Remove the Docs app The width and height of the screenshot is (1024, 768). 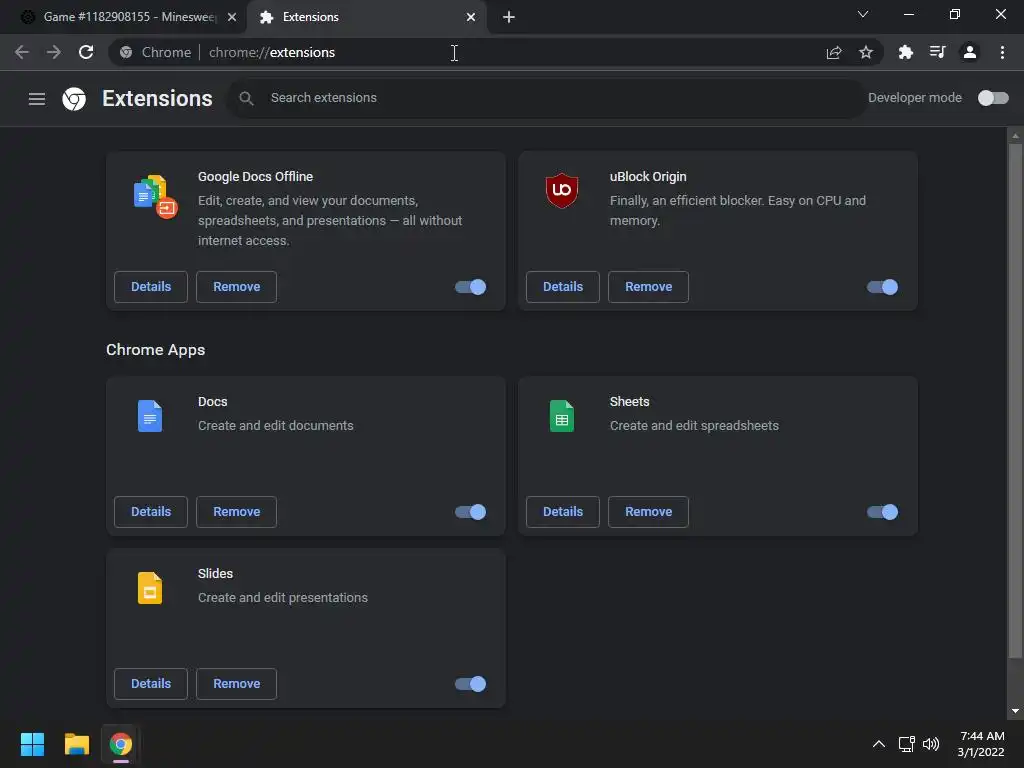point(236,512)
